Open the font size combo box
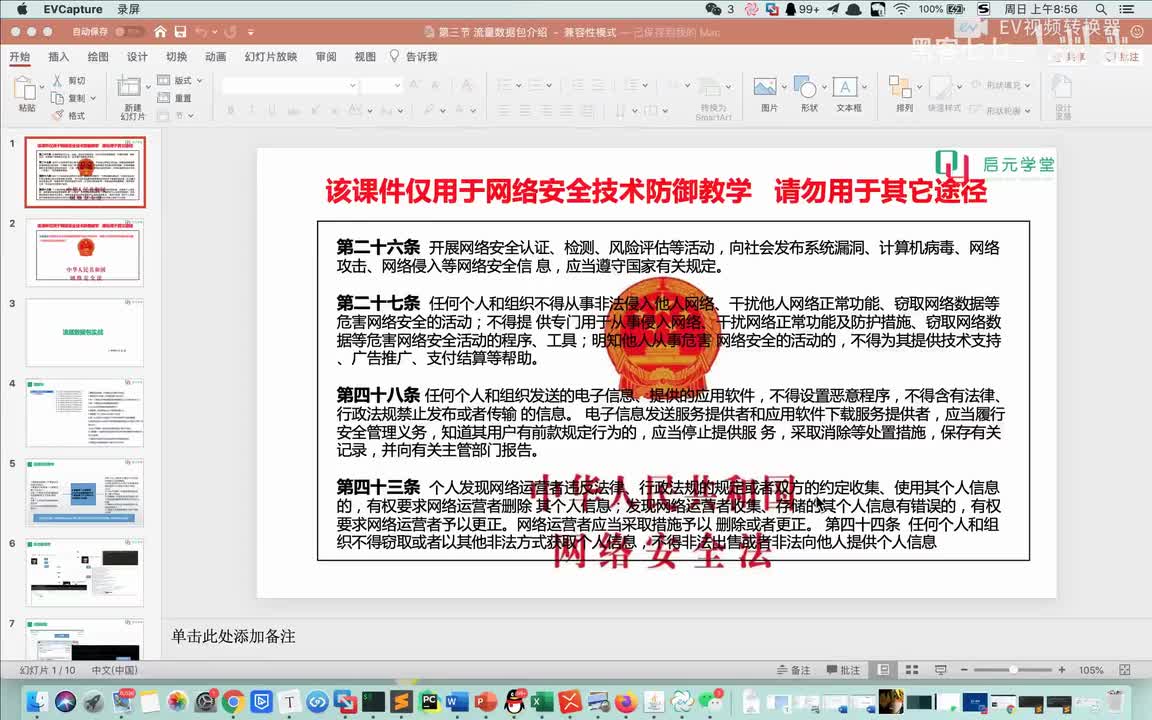 coord(382,85)
